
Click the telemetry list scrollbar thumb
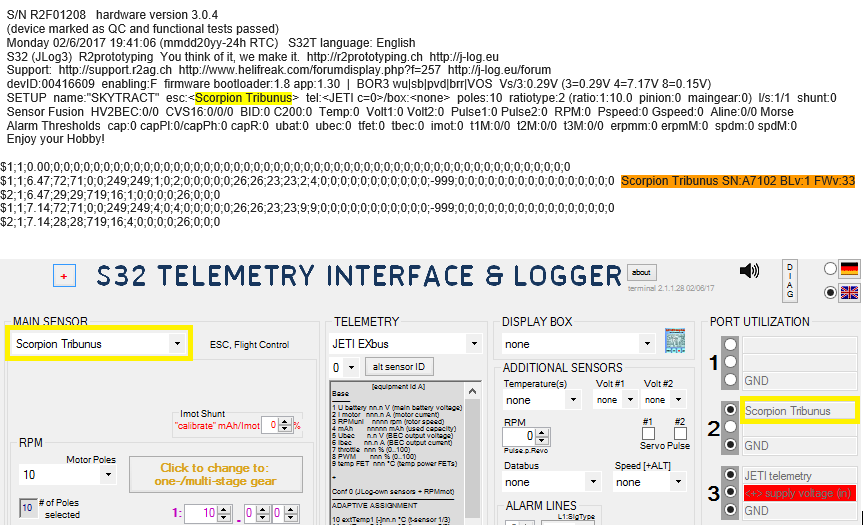(x=473, y=459)
